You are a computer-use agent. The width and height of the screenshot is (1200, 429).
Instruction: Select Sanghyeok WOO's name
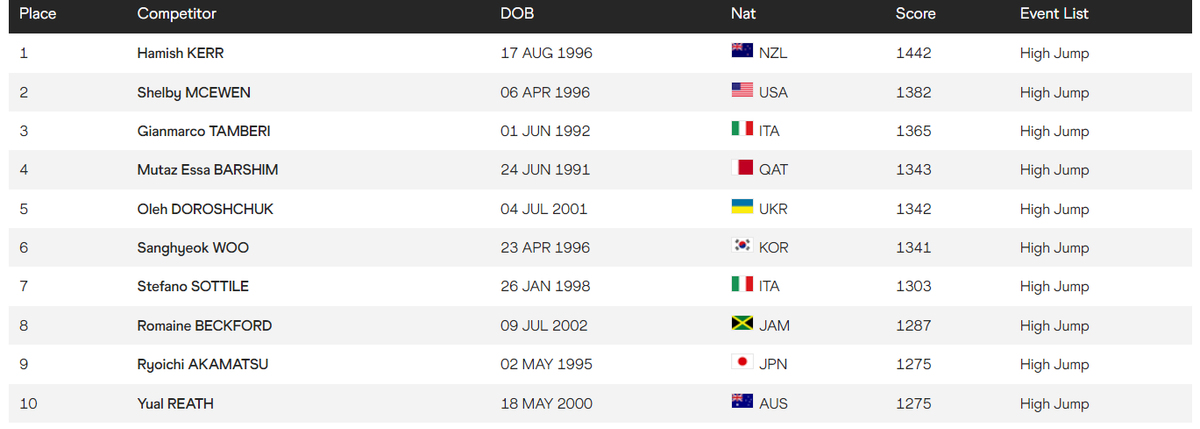[187, 248]
